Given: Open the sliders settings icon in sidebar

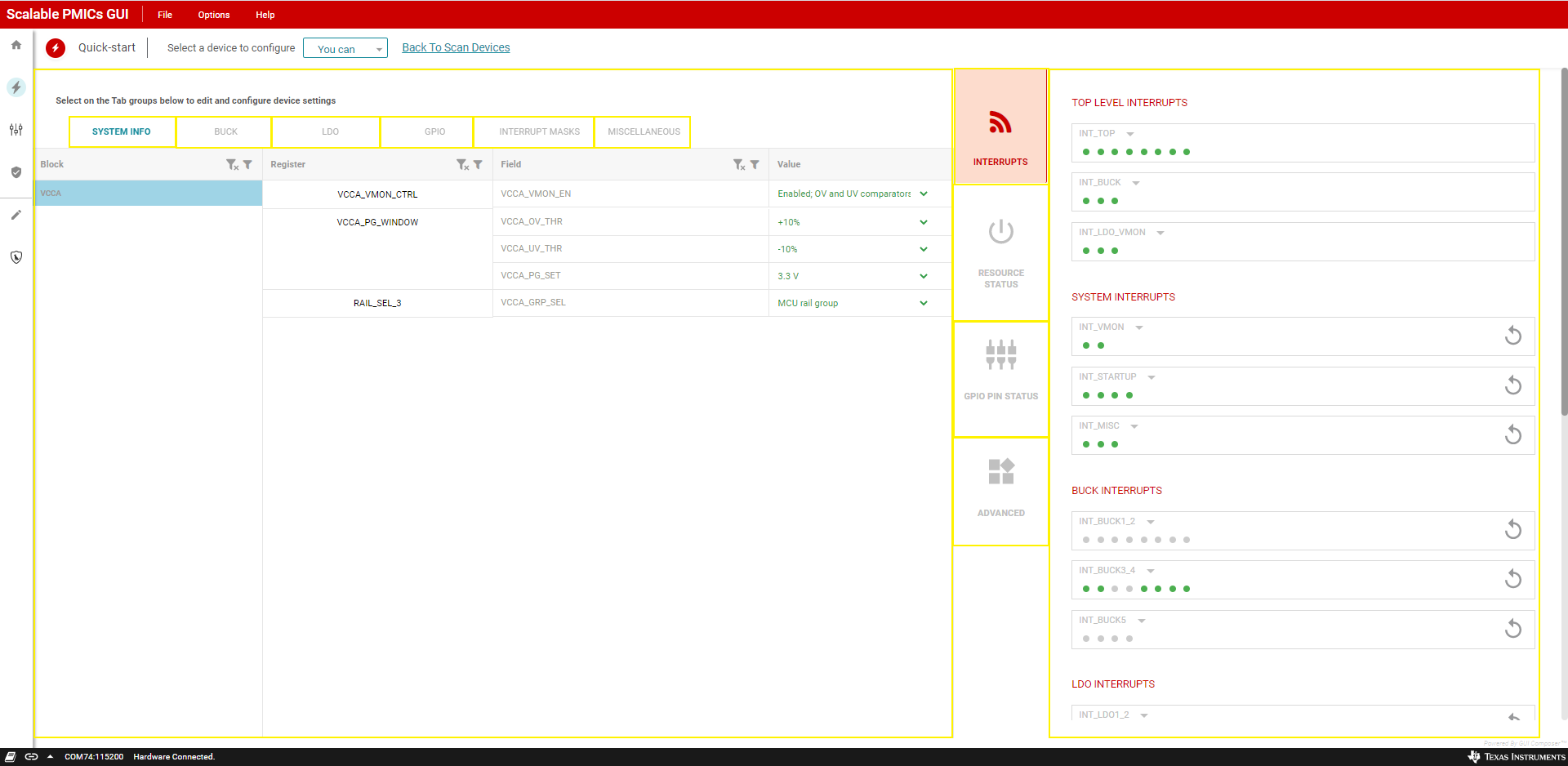Looking at the screenshot, I should (16, 130).
